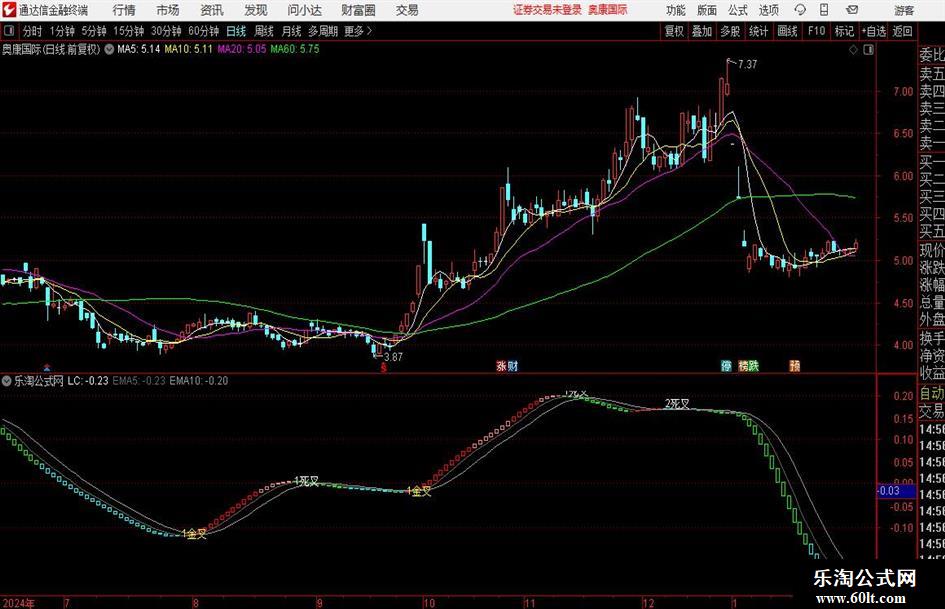The image size is (945, 609).
Task: Click the MA10: 5.11 indicator label
Action: point(189,49)
